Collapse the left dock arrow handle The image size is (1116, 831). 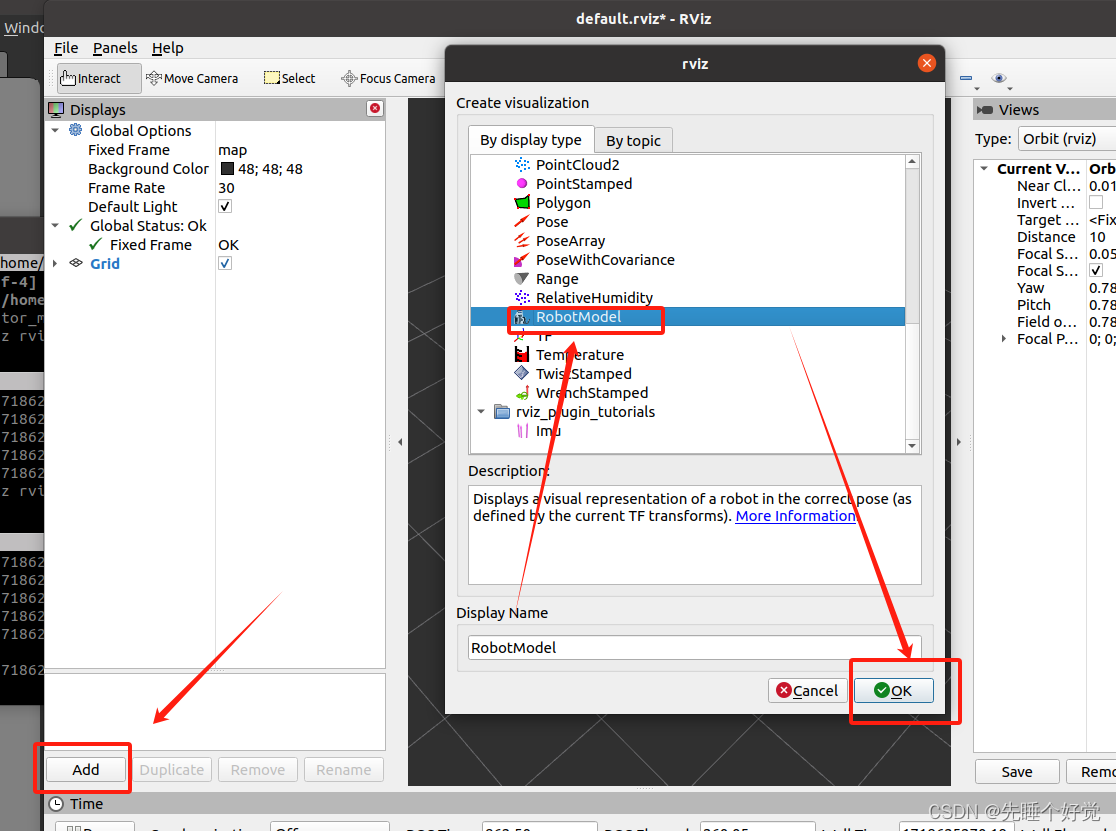(x=400, y=442)
